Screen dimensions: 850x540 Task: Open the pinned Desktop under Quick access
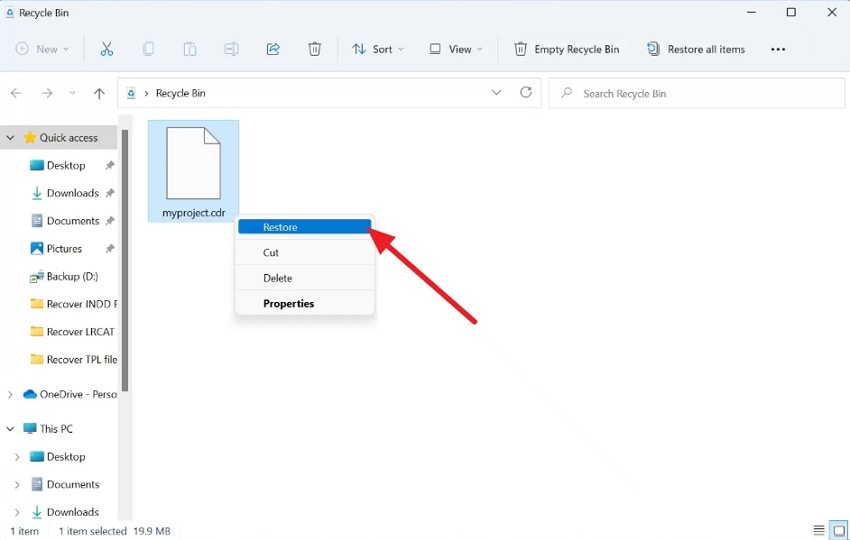66,165
